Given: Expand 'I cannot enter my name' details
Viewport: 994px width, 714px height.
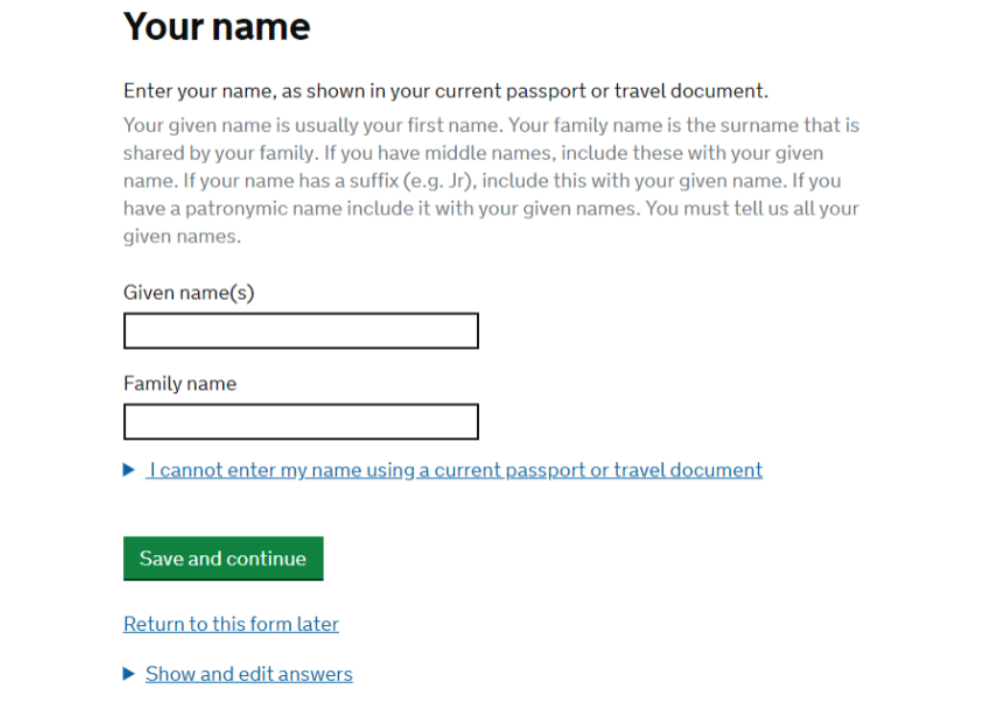Looking at the screenshot, I should (x=455, y=470).
